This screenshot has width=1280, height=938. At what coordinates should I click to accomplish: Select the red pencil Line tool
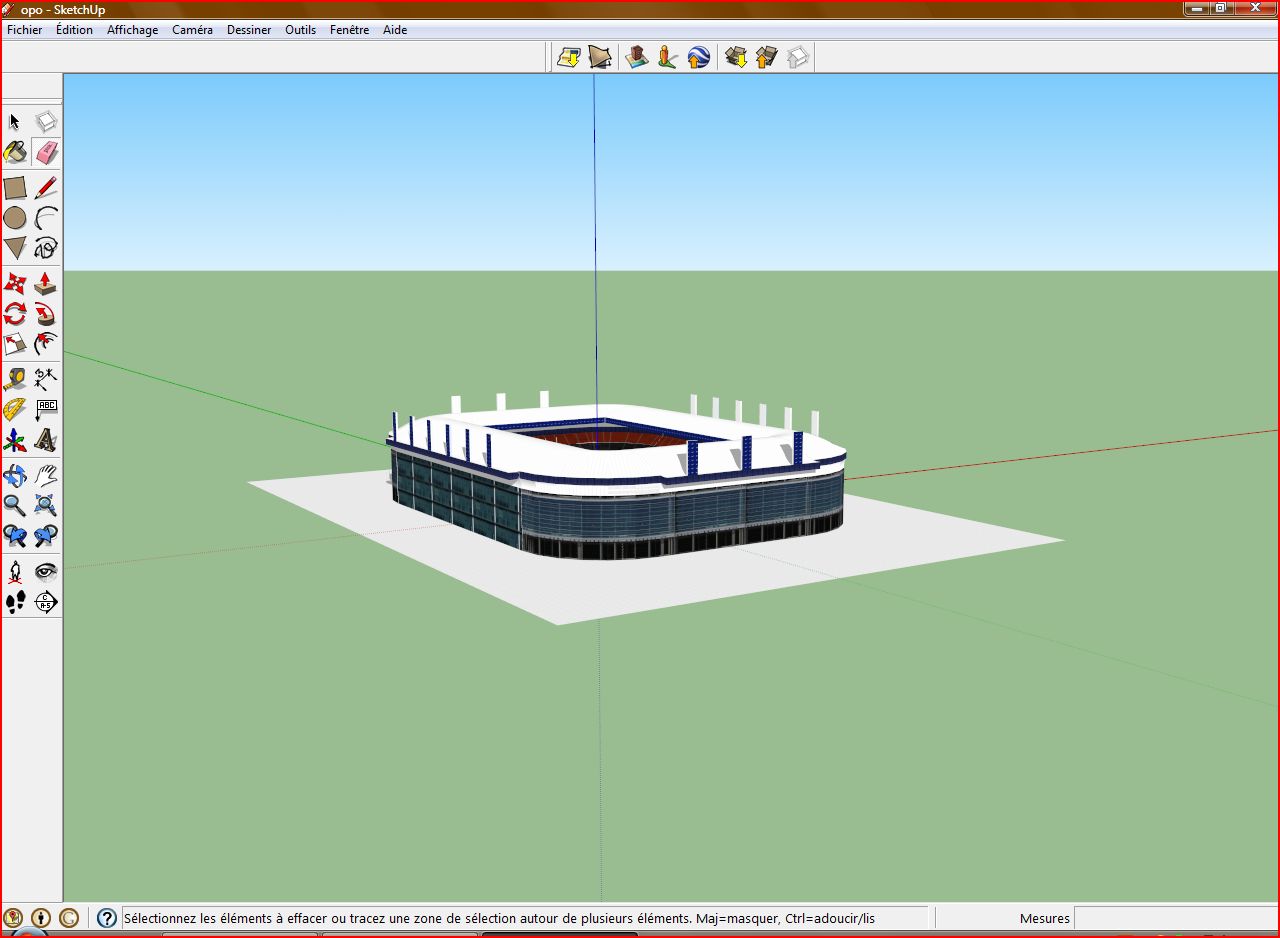[x=46, y=188]
